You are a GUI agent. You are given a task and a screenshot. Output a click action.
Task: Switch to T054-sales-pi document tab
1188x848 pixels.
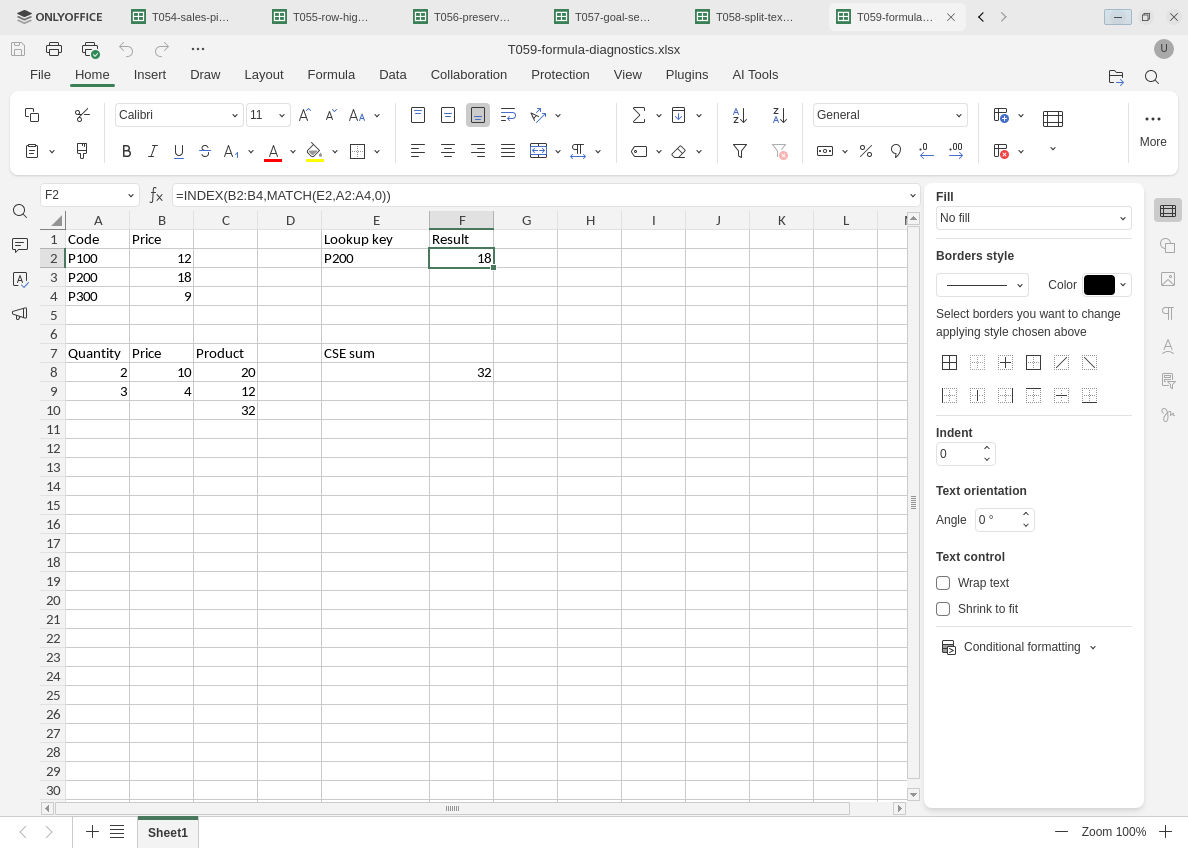point(182,17)
